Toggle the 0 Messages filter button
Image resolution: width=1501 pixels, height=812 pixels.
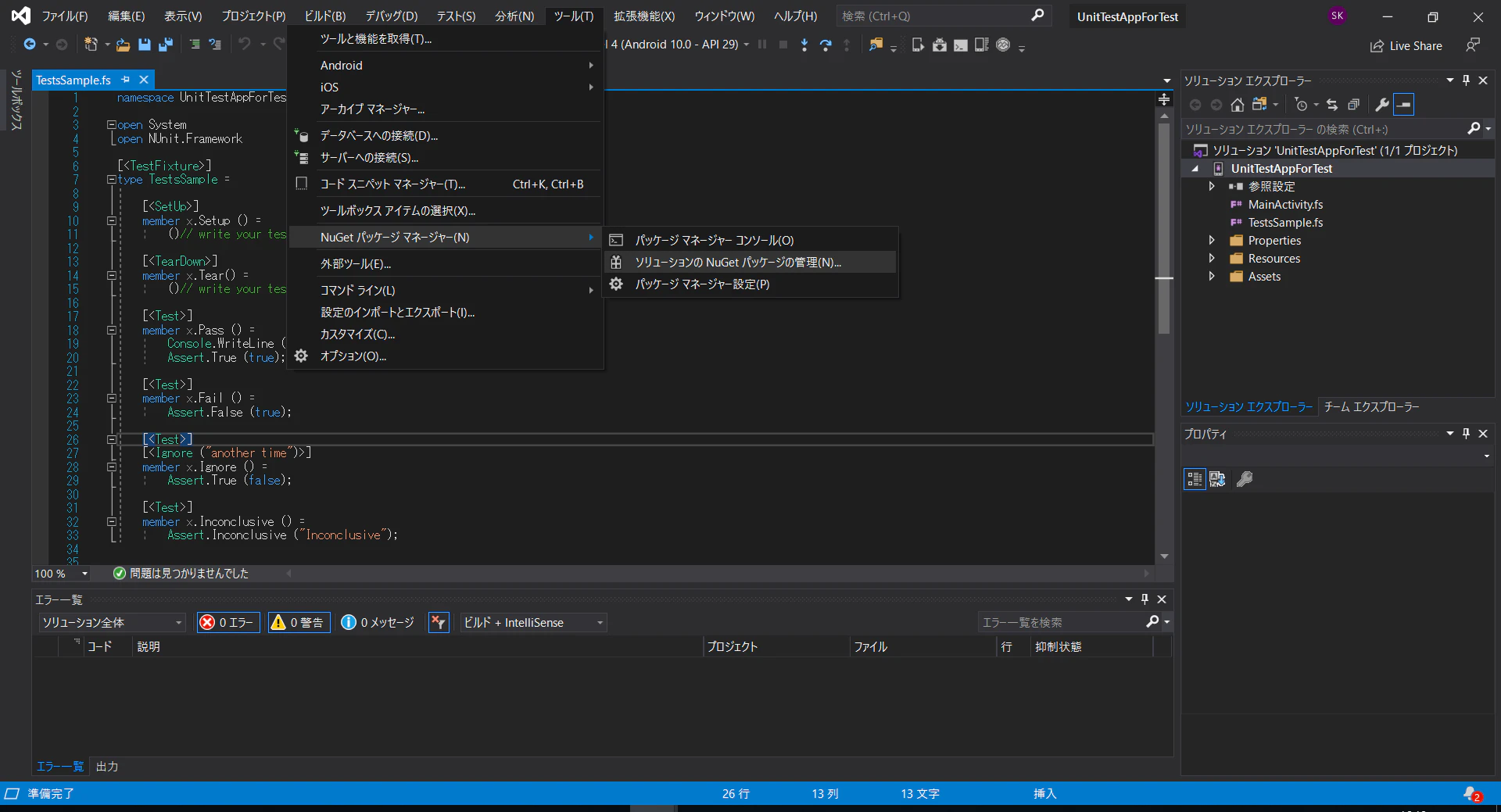click(x=378, y=622)
